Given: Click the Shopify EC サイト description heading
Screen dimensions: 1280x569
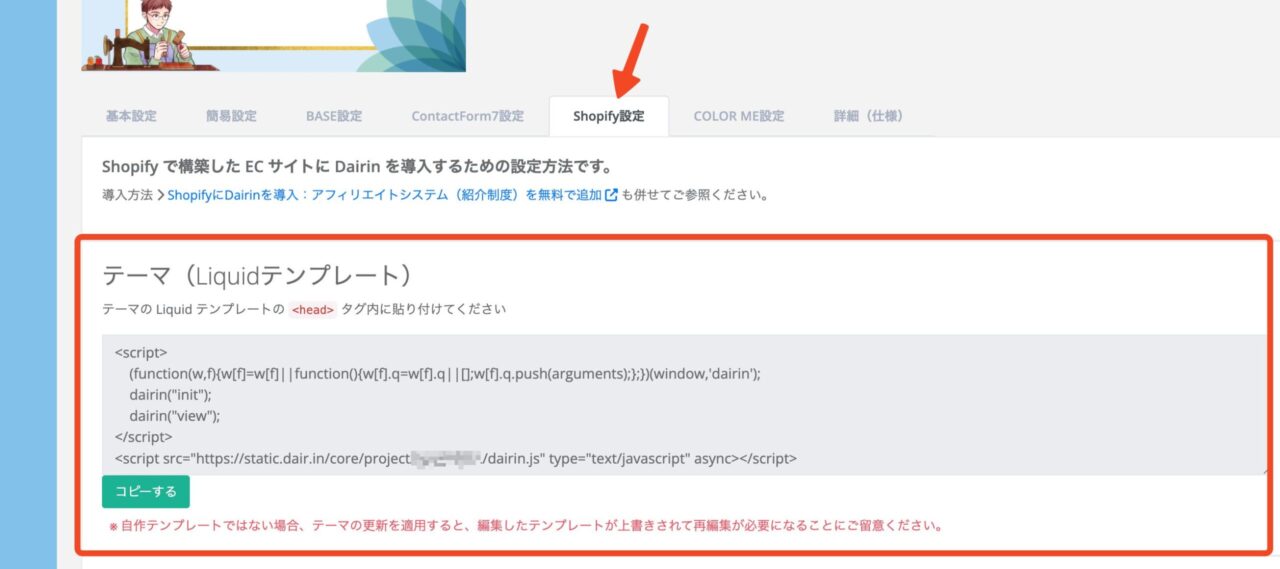Looking at the screenshot, I should pos(357,166).
